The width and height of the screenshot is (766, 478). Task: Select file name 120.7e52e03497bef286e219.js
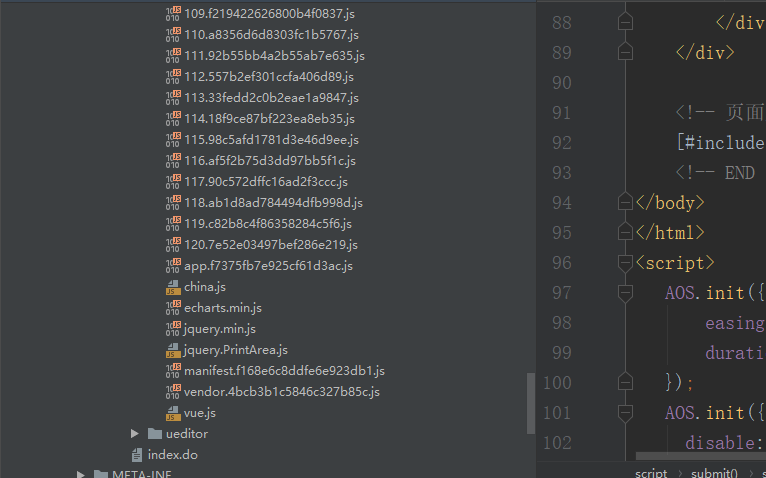[271, 245]
